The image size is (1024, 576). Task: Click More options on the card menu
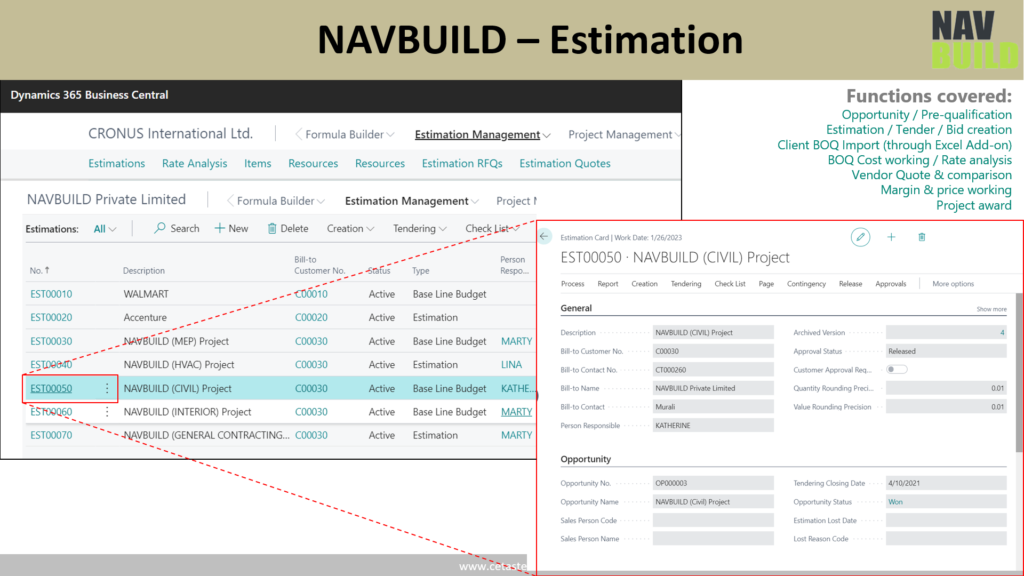952,284
